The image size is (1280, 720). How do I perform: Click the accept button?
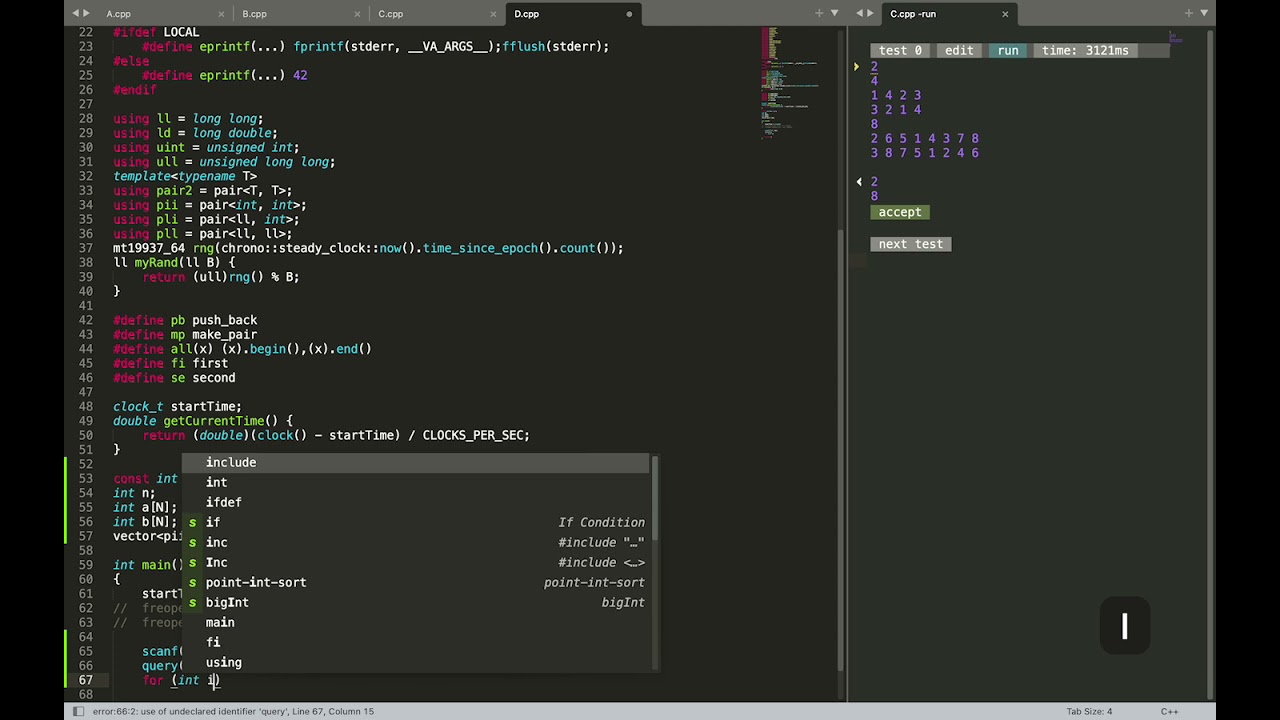[900, 212]
